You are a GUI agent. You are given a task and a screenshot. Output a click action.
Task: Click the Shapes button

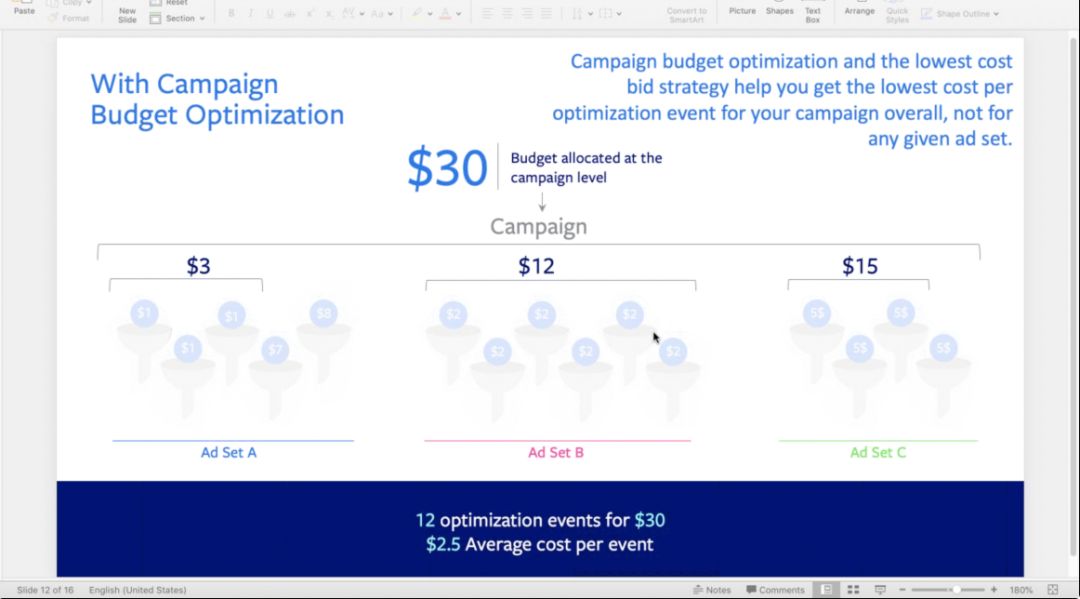[780, 10]
